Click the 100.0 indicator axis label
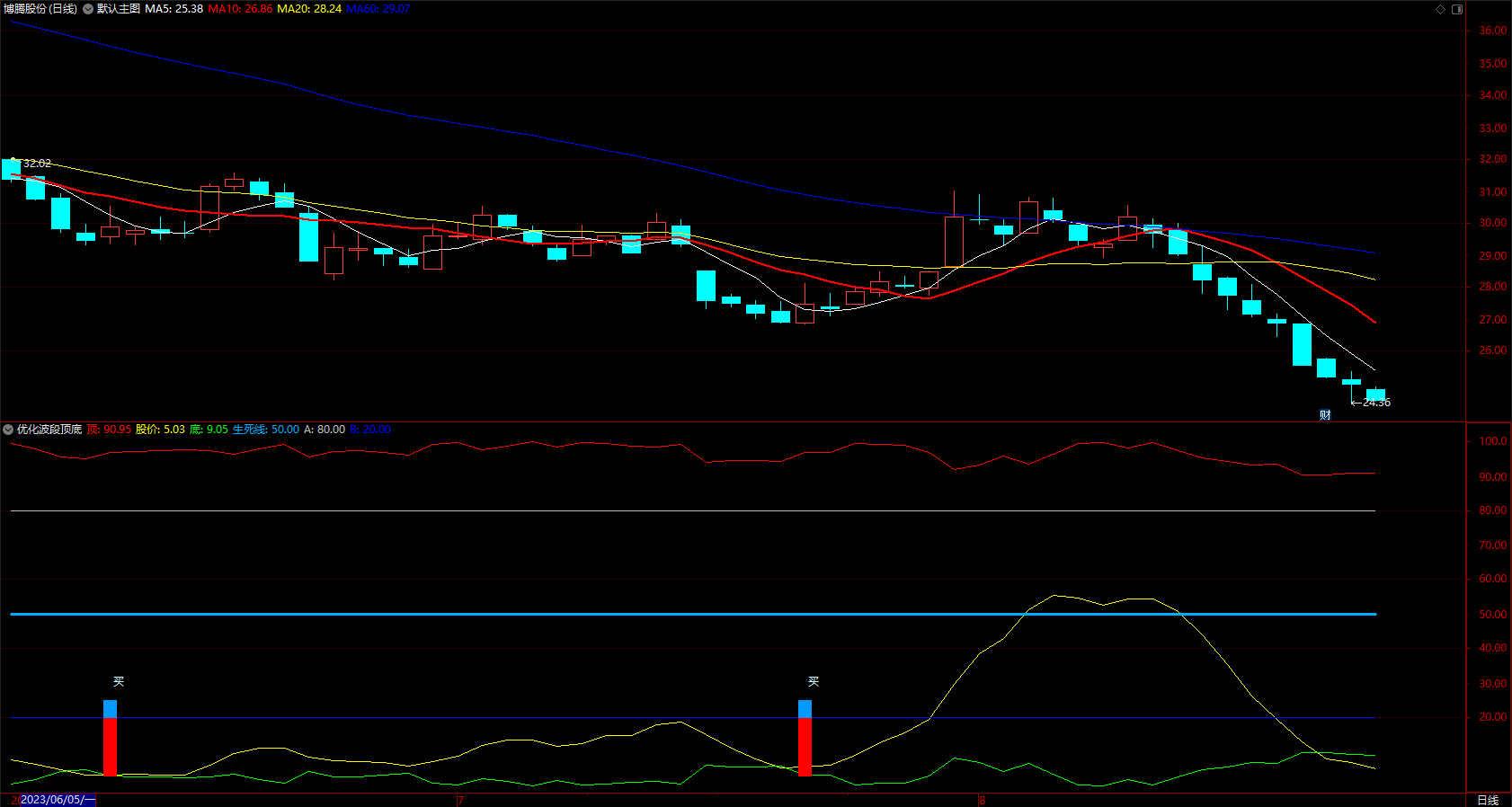This screenshot has width=1512, height=807. [x=1492, y=441]
